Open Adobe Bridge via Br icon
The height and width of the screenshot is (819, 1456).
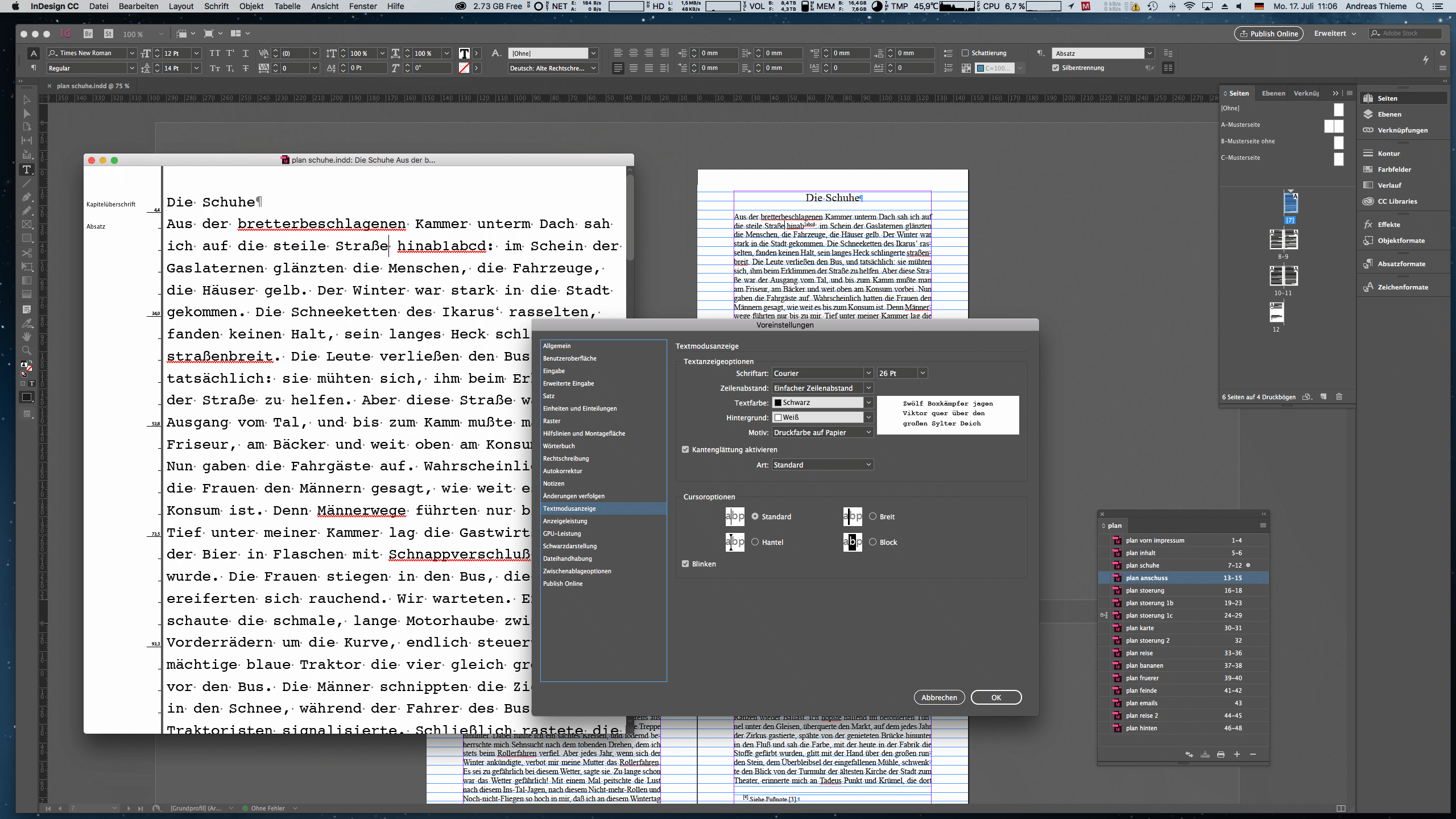click(x=88, y=34)
